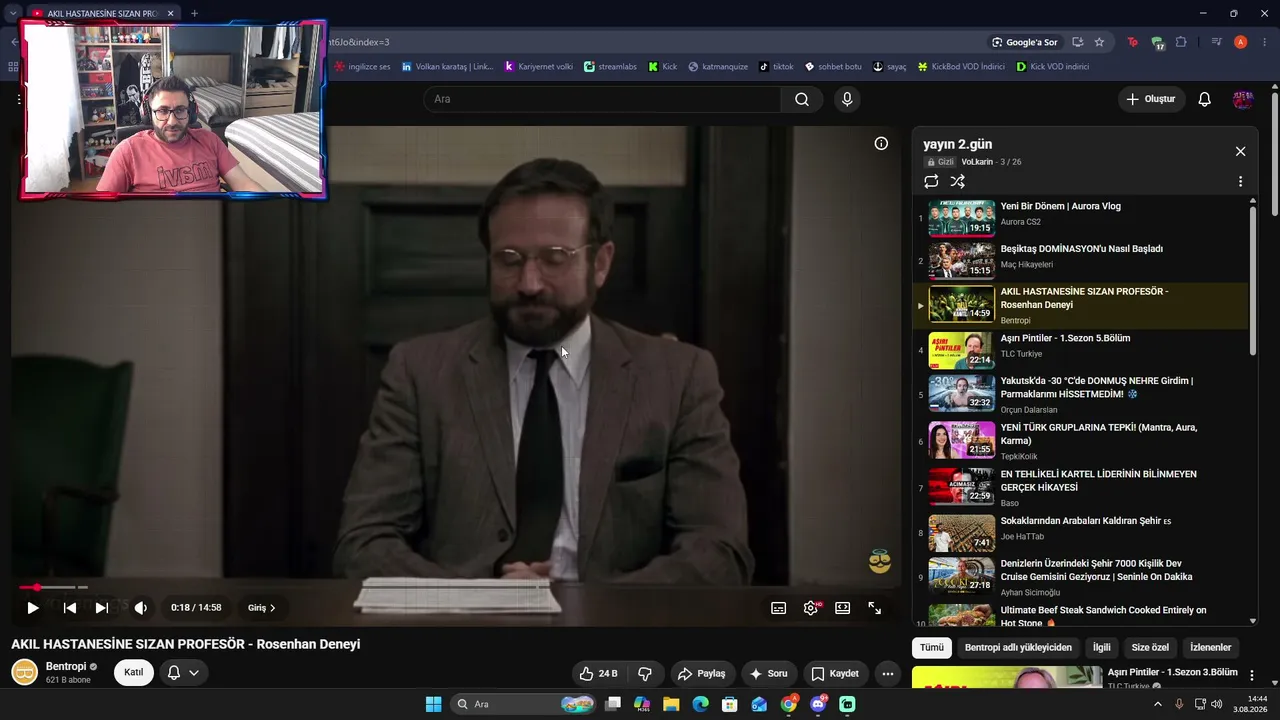
Task: Save video with Kaydet
Action: point(835,673)
